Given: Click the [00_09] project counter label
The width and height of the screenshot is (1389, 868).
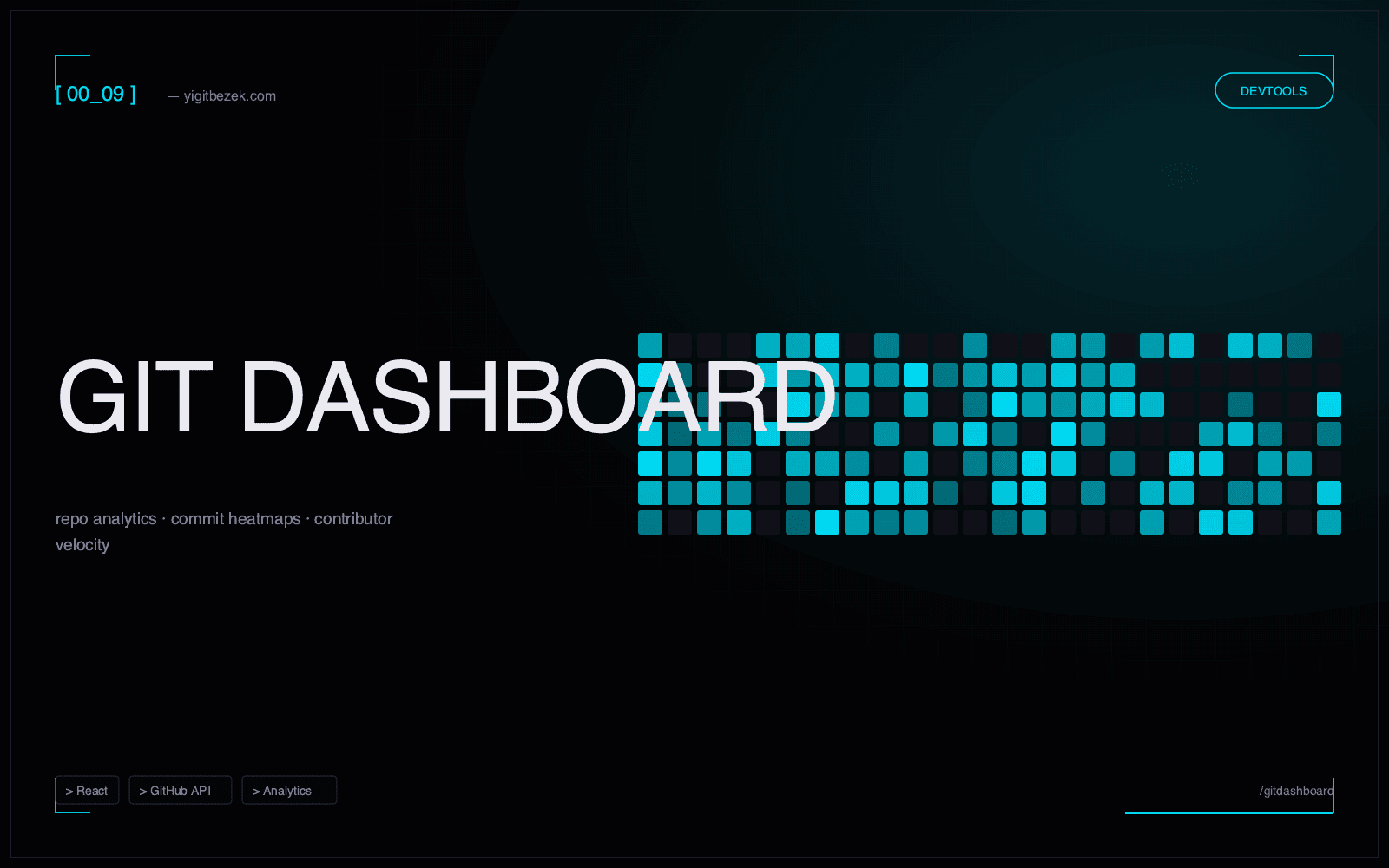Looking at the screenshot, I should coord(95,94).
